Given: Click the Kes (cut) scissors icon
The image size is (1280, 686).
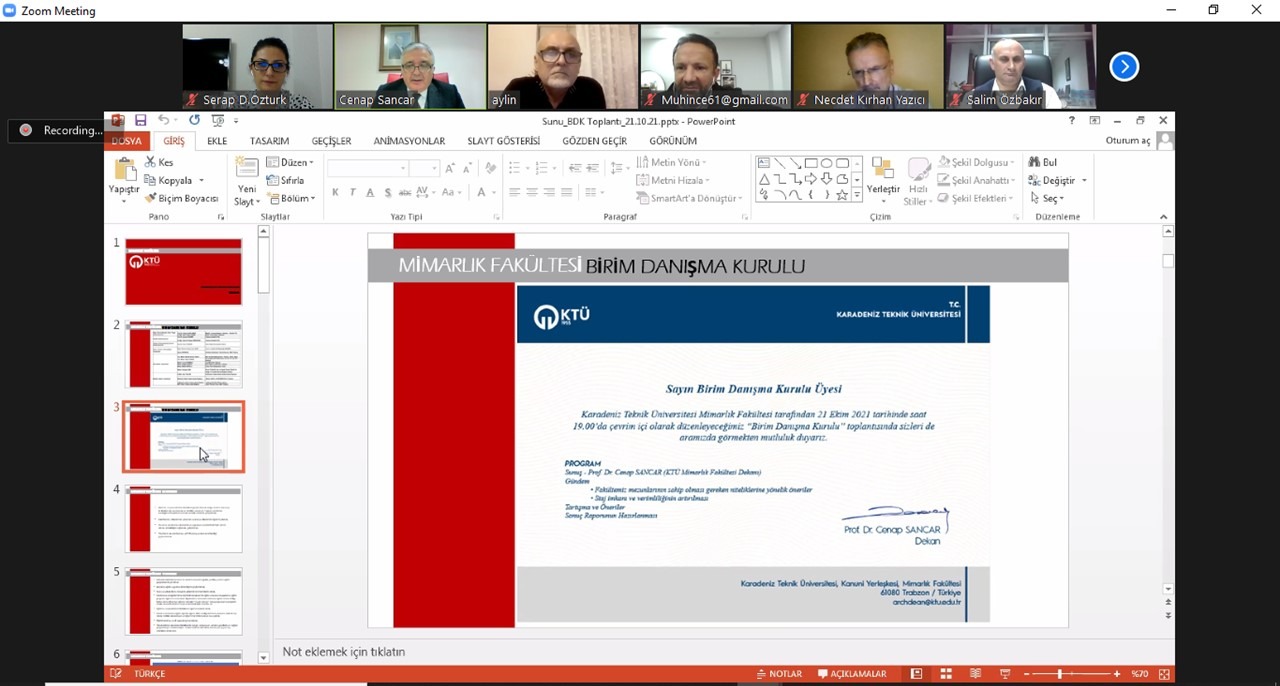Looking at the screenshot, I should click(151, 162).
